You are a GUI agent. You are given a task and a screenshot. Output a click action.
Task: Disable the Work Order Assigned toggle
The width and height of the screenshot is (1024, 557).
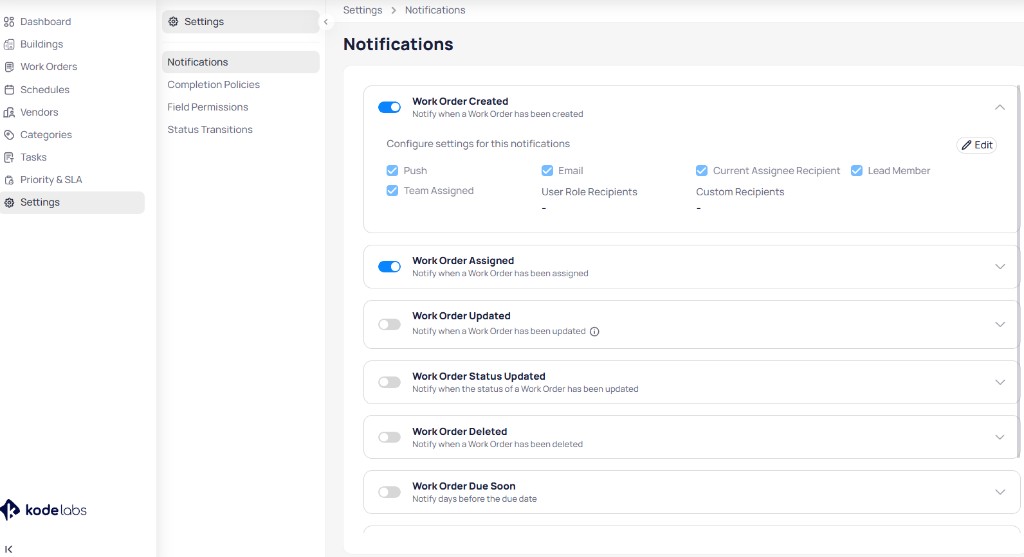pos(389,266)
